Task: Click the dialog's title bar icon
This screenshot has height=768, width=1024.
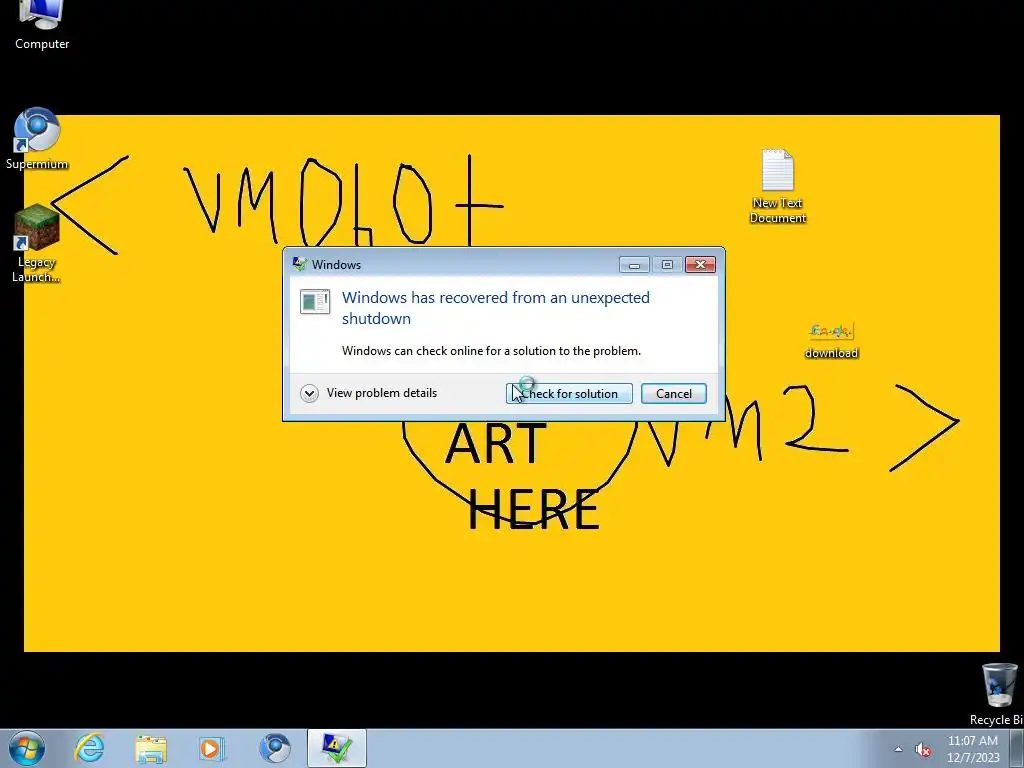Action: (300, 264)
